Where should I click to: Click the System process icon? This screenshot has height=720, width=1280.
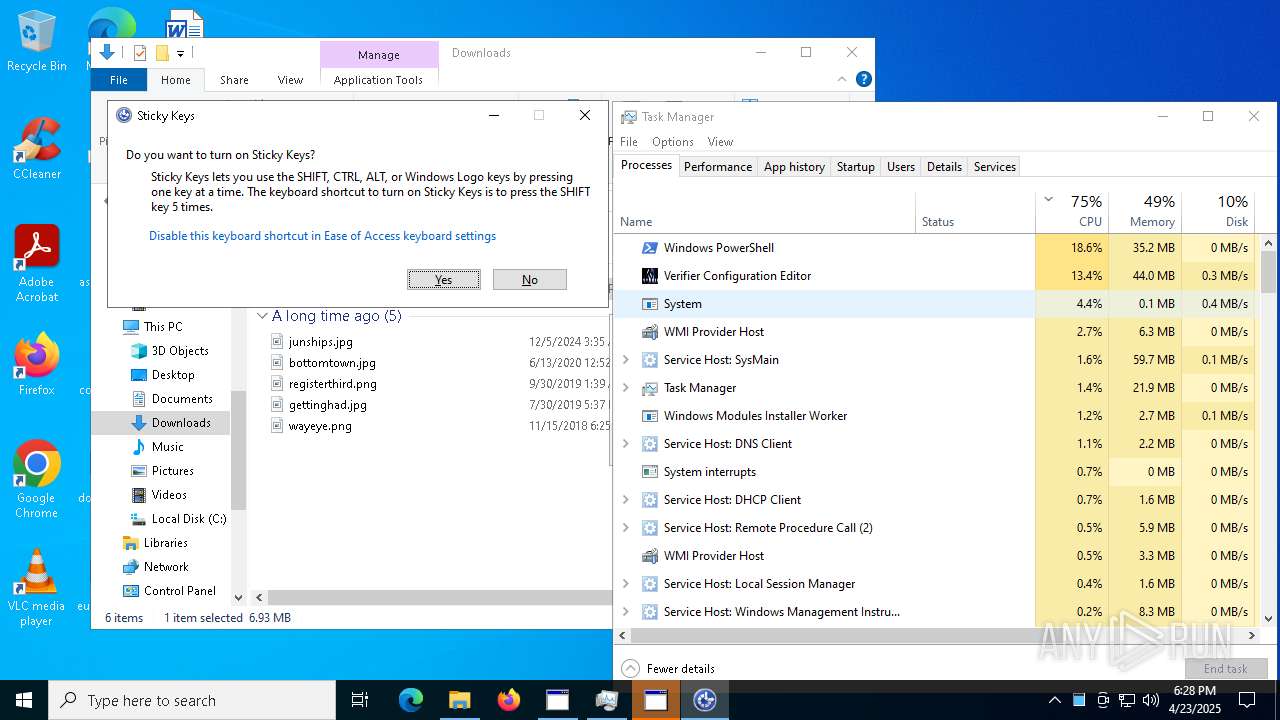pos(650,304)
